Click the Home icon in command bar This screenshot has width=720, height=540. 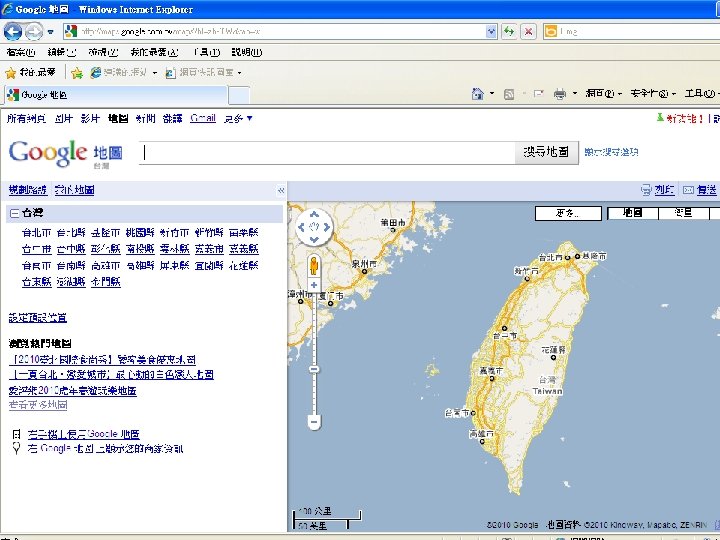[478, 94]
